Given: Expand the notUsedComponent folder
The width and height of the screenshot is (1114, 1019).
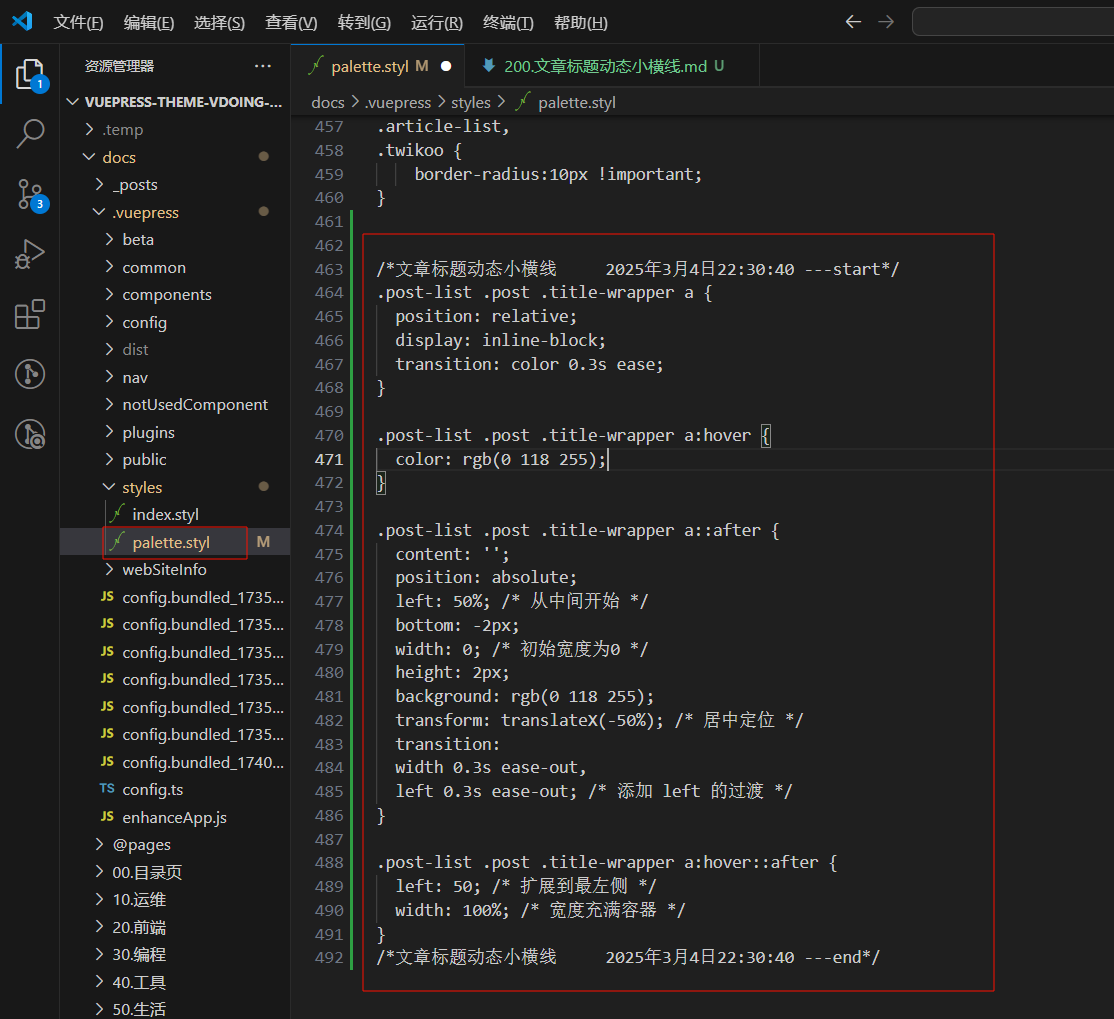Looking at the screenshot, I should point(175,404).
